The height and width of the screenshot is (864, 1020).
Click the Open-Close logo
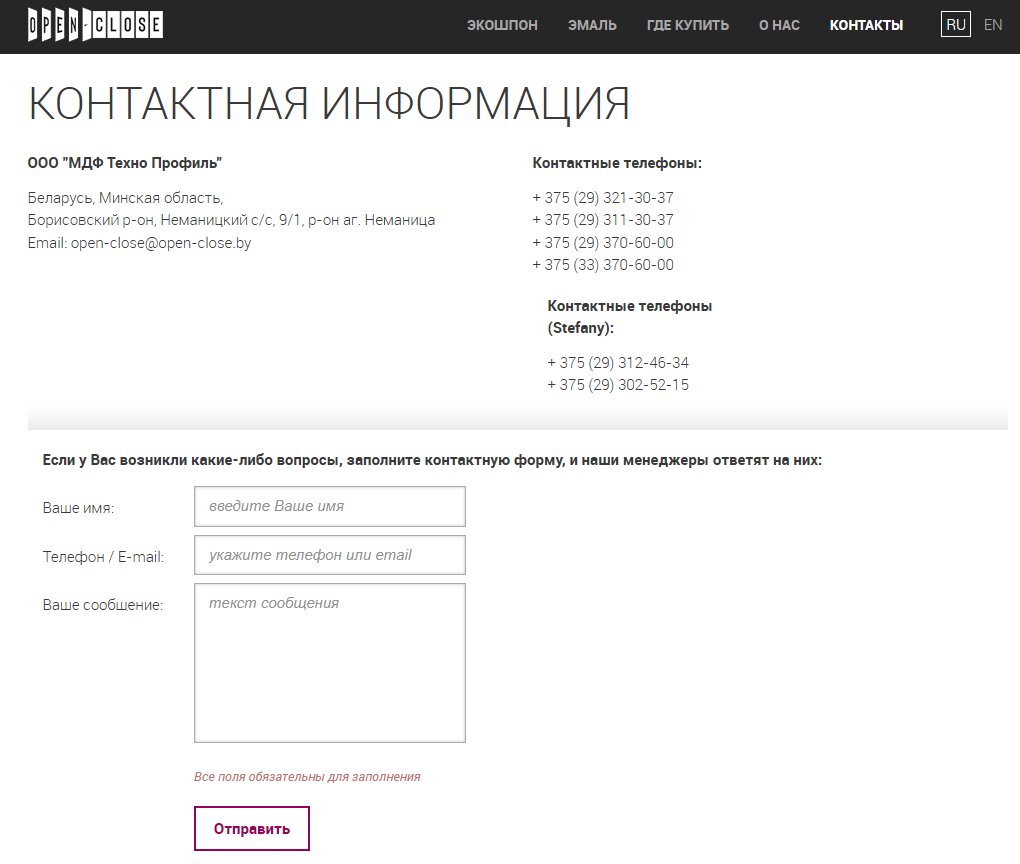point(95,25)
